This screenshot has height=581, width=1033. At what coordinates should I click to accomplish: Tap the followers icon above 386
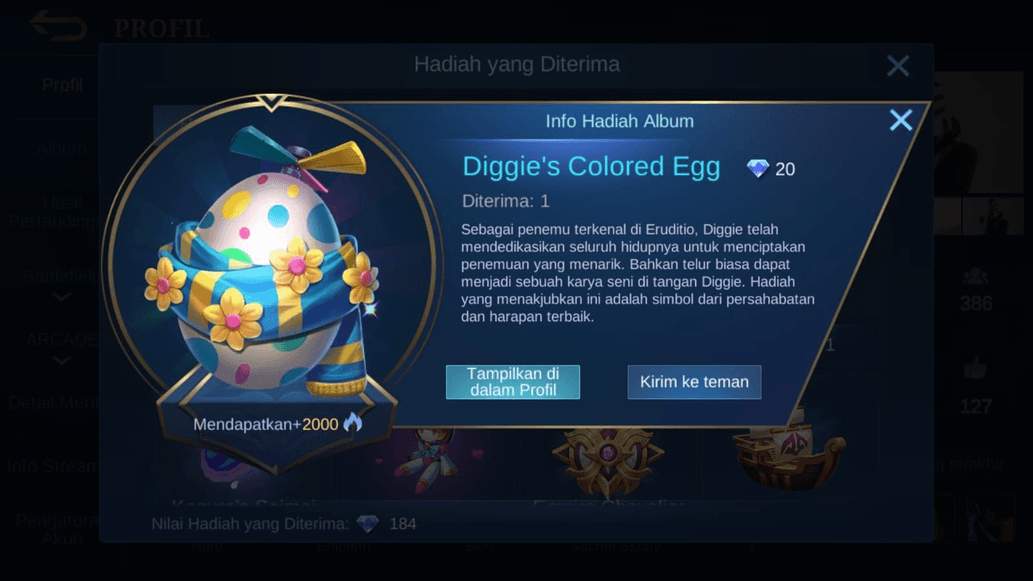[976, 277]
